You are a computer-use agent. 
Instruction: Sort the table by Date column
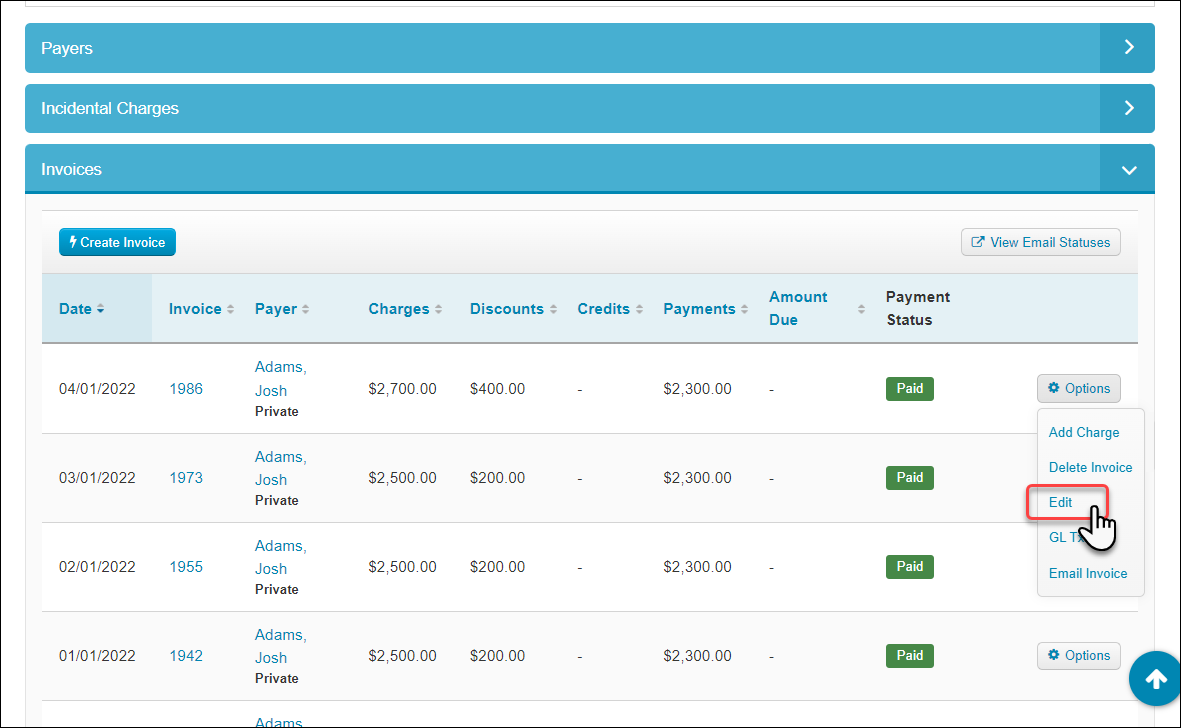pos(81,309)
